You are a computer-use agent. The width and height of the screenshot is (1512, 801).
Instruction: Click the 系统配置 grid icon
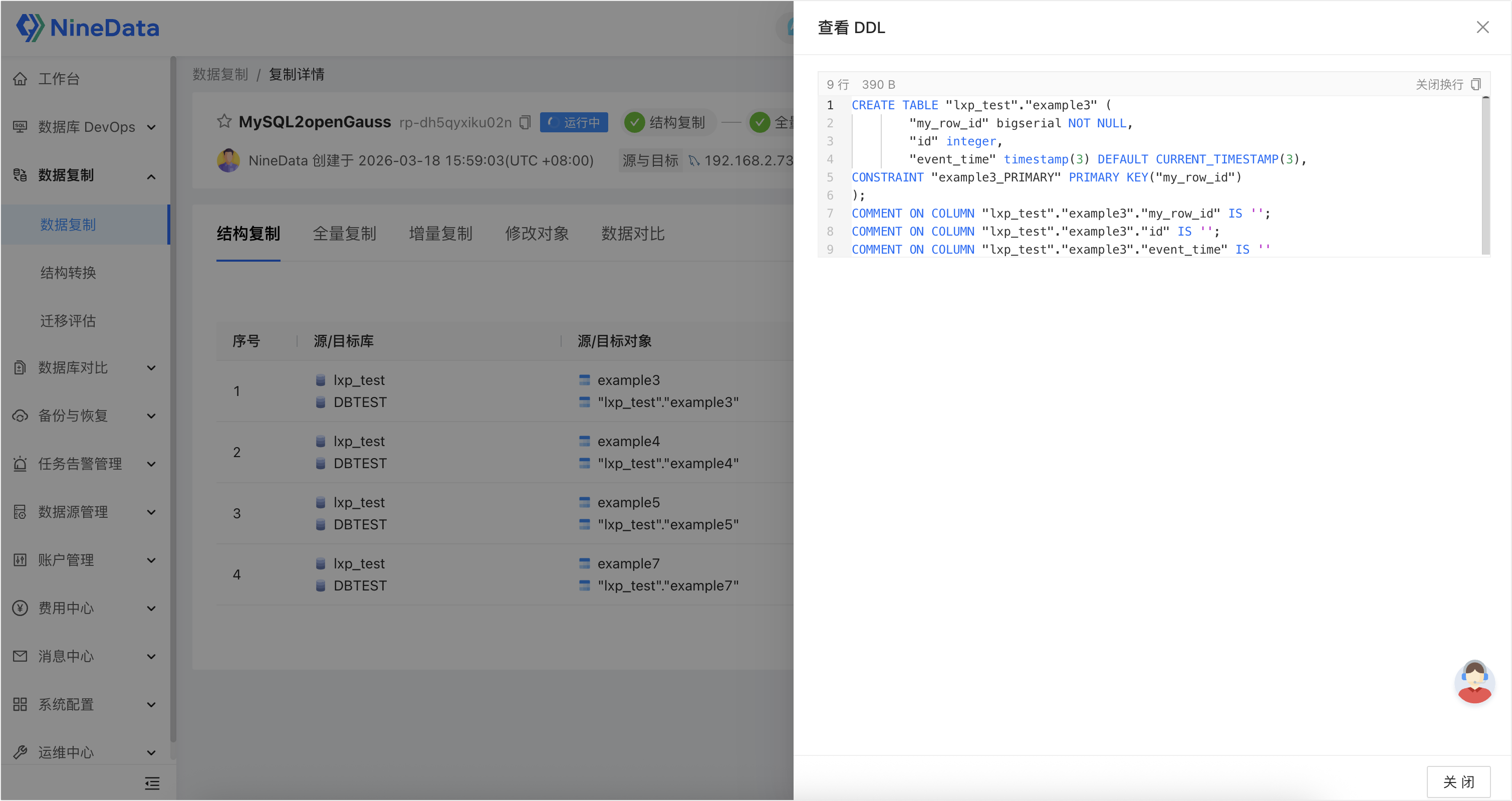[x=20, y=705]
